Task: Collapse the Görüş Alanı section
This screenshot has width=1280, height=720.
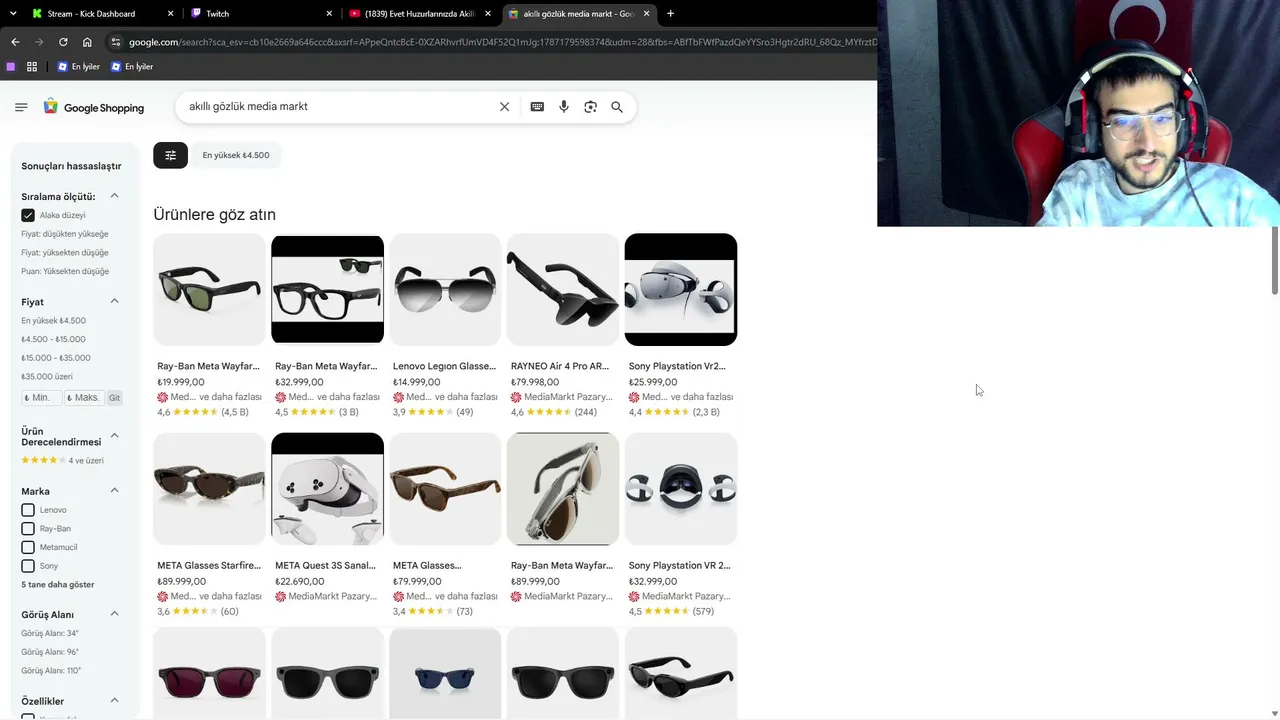Action: point(114,614)
